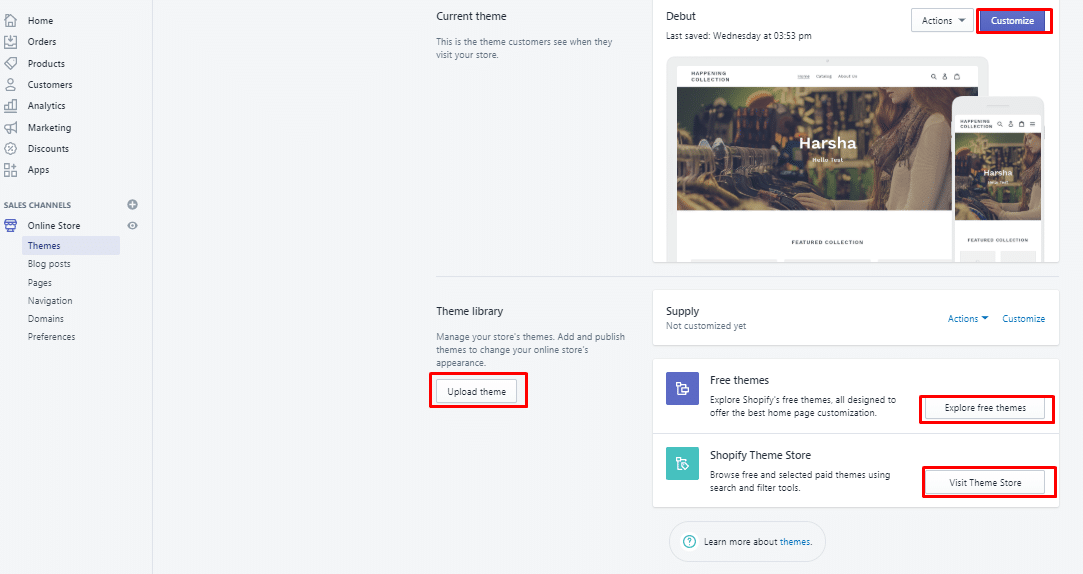This screenshot has height=574, width=1083.
Task: Click the mobile theme preview thumbnail
Action: [997, 180]
